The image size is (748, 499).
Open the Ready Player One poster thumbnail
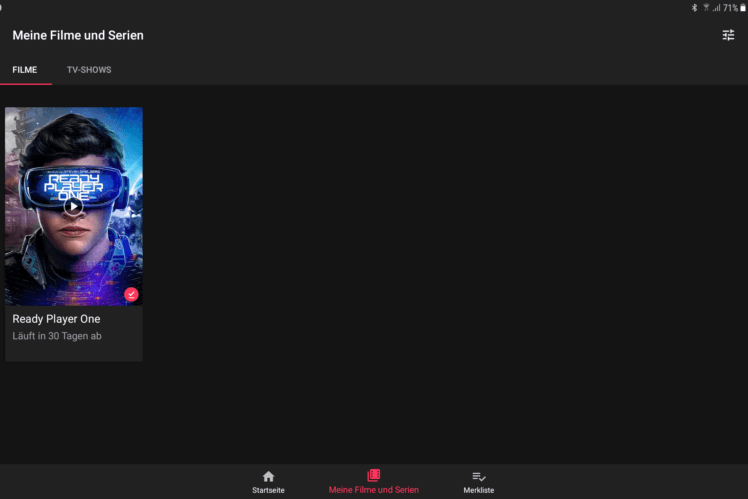pos(74,206)
